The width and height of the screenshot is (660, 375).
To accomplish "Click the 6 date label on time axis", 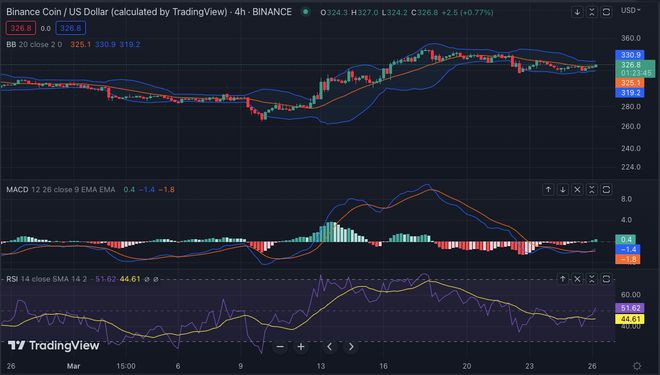I will (x=178, y=366).
